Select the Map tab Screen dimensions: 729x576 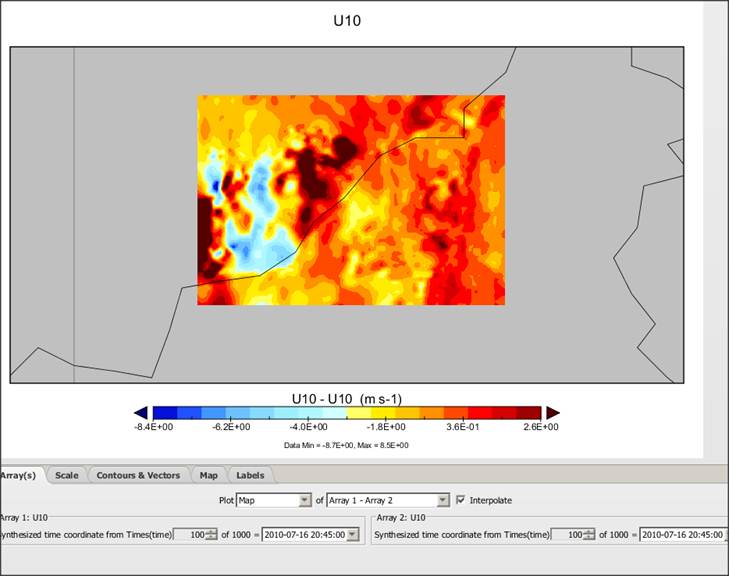208,475
